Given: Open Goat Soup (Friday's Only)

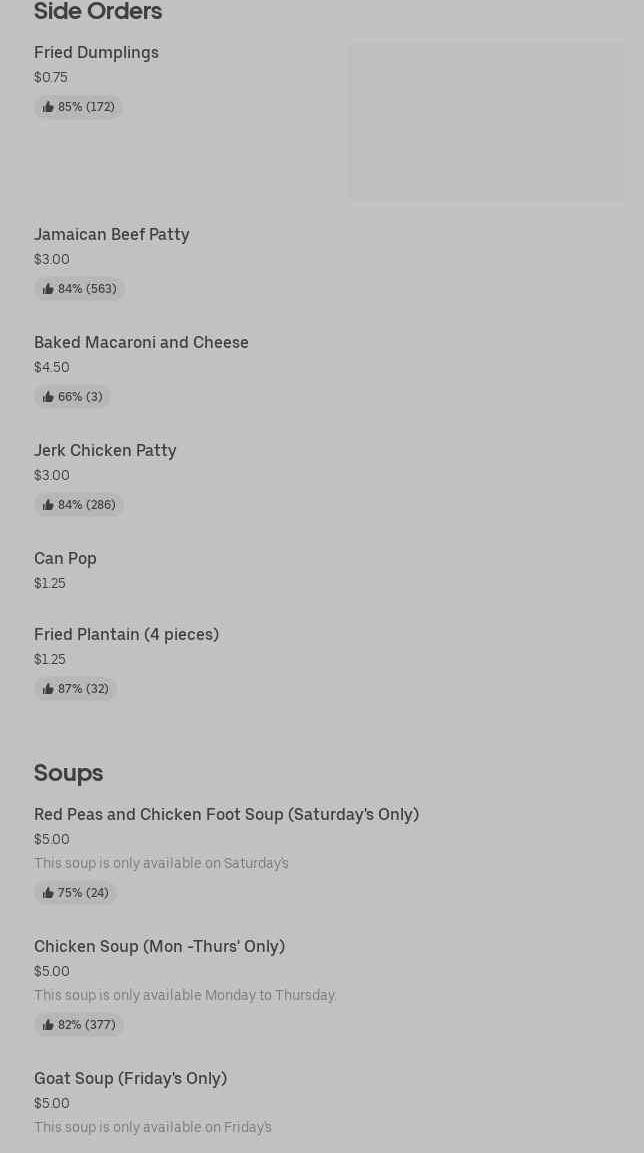Looking at the screenshot, I should click(130, 1078).
